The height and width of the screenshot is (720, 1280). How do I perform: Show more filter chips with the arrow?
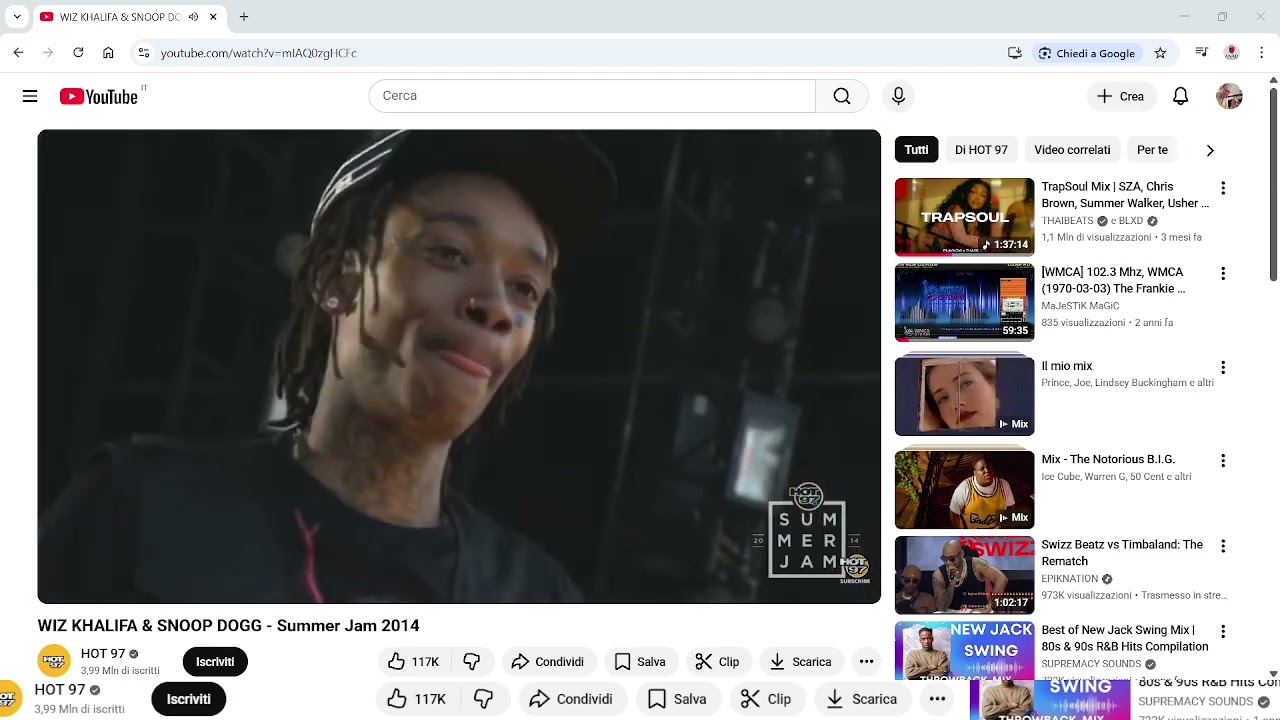(1210, 150)
